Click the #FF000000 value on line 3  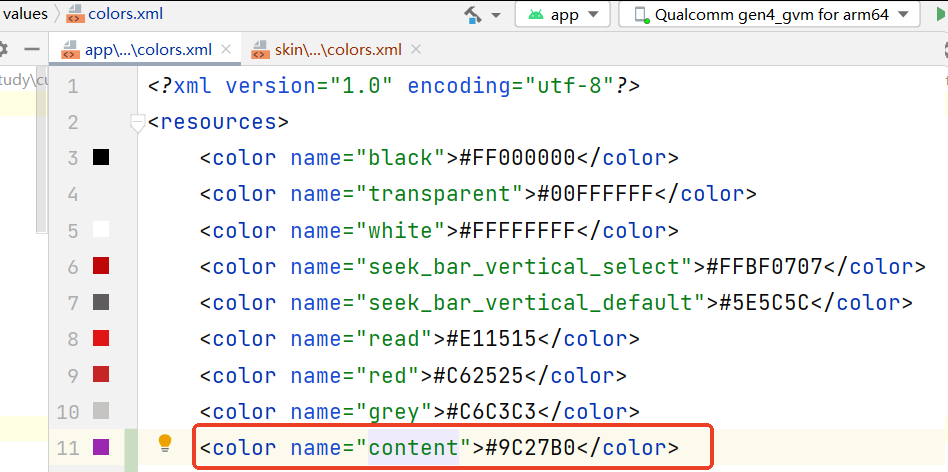[x=517, y=158]
